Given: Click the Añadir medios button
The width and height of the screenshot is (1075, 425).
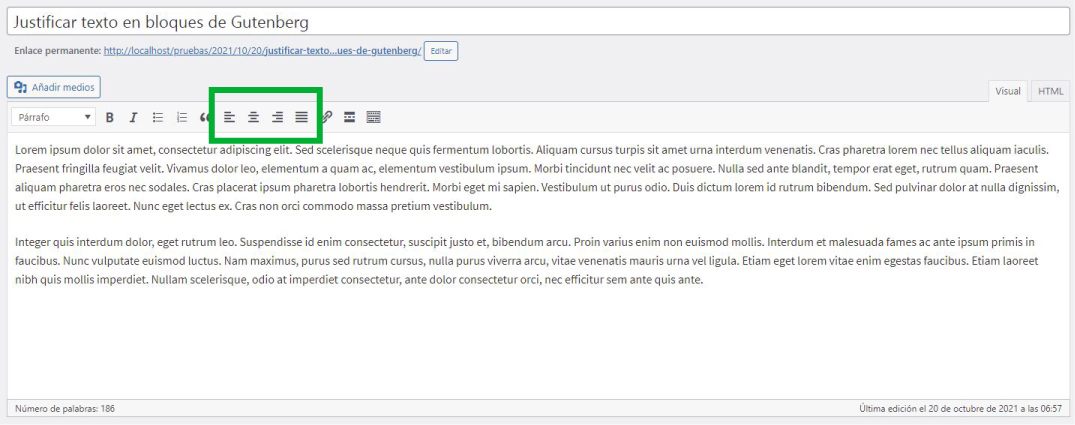Looking at the screenshot, I should click(54, 87).
